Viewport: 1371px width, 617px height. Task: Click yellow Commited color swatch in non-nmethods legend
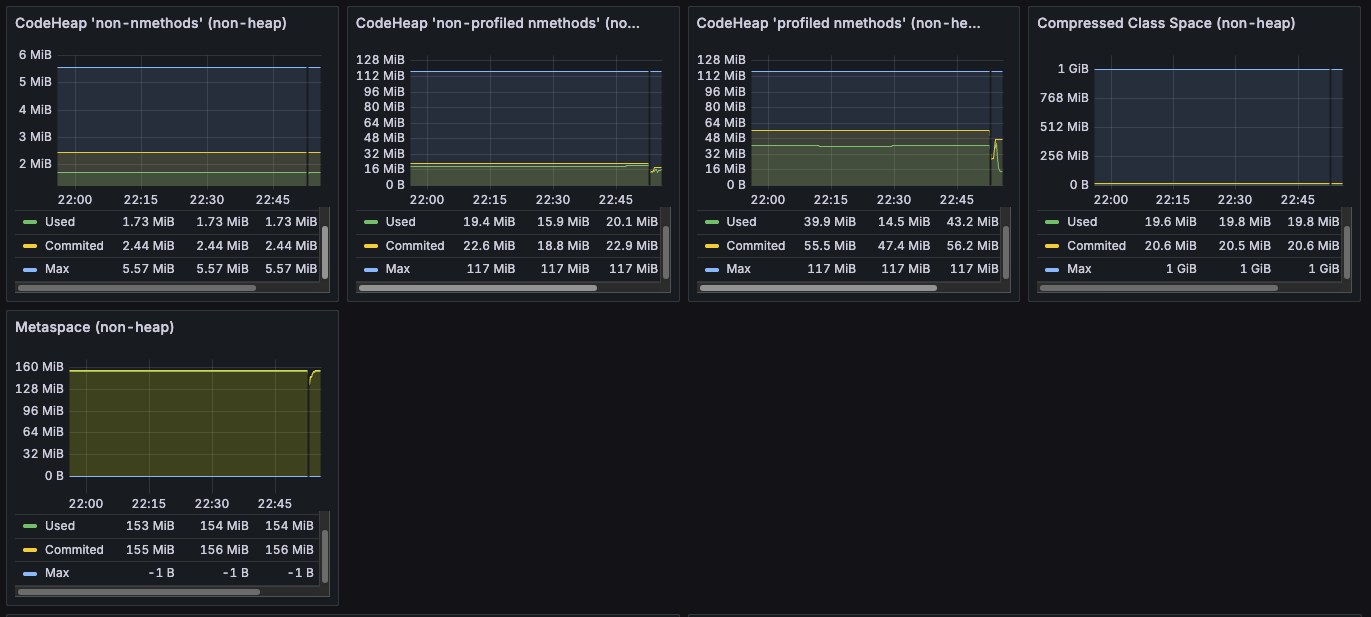[x=30, y=245]
